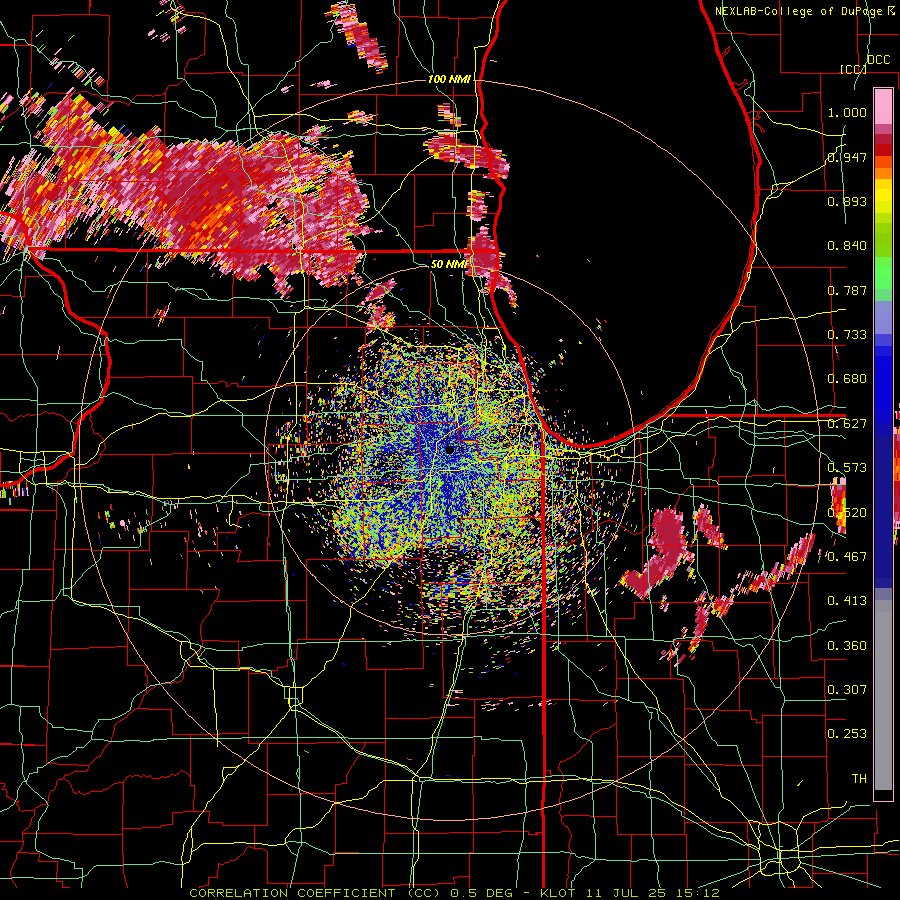Click the 100 NMI range ring label
The image size is (900, 900).
pos(449,79)
